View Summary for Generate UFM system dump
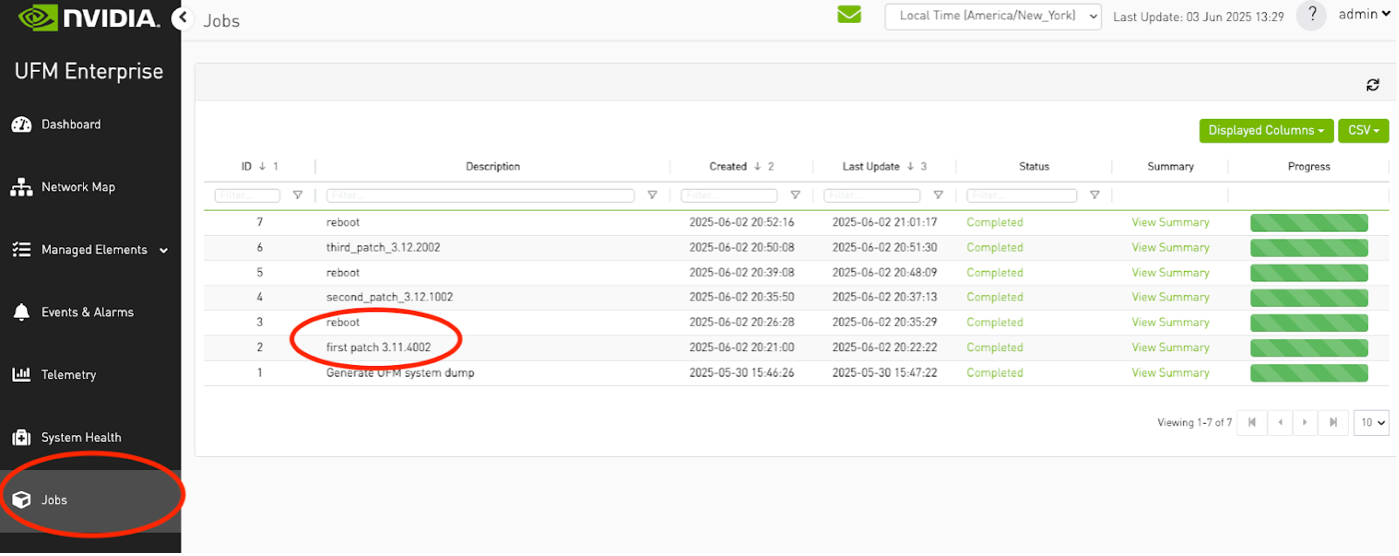Screen dimensions: 1399x556 1170,373
